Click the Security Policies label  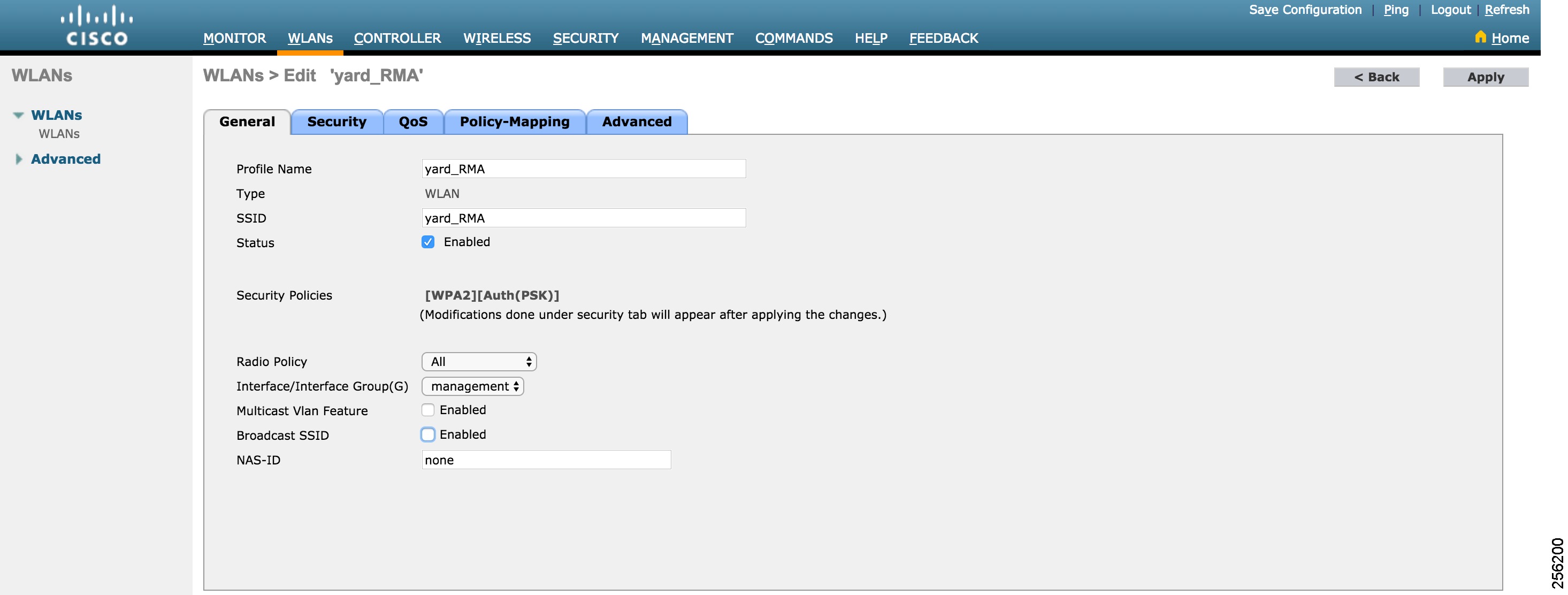pyautogui.click(x=284, y=295)
